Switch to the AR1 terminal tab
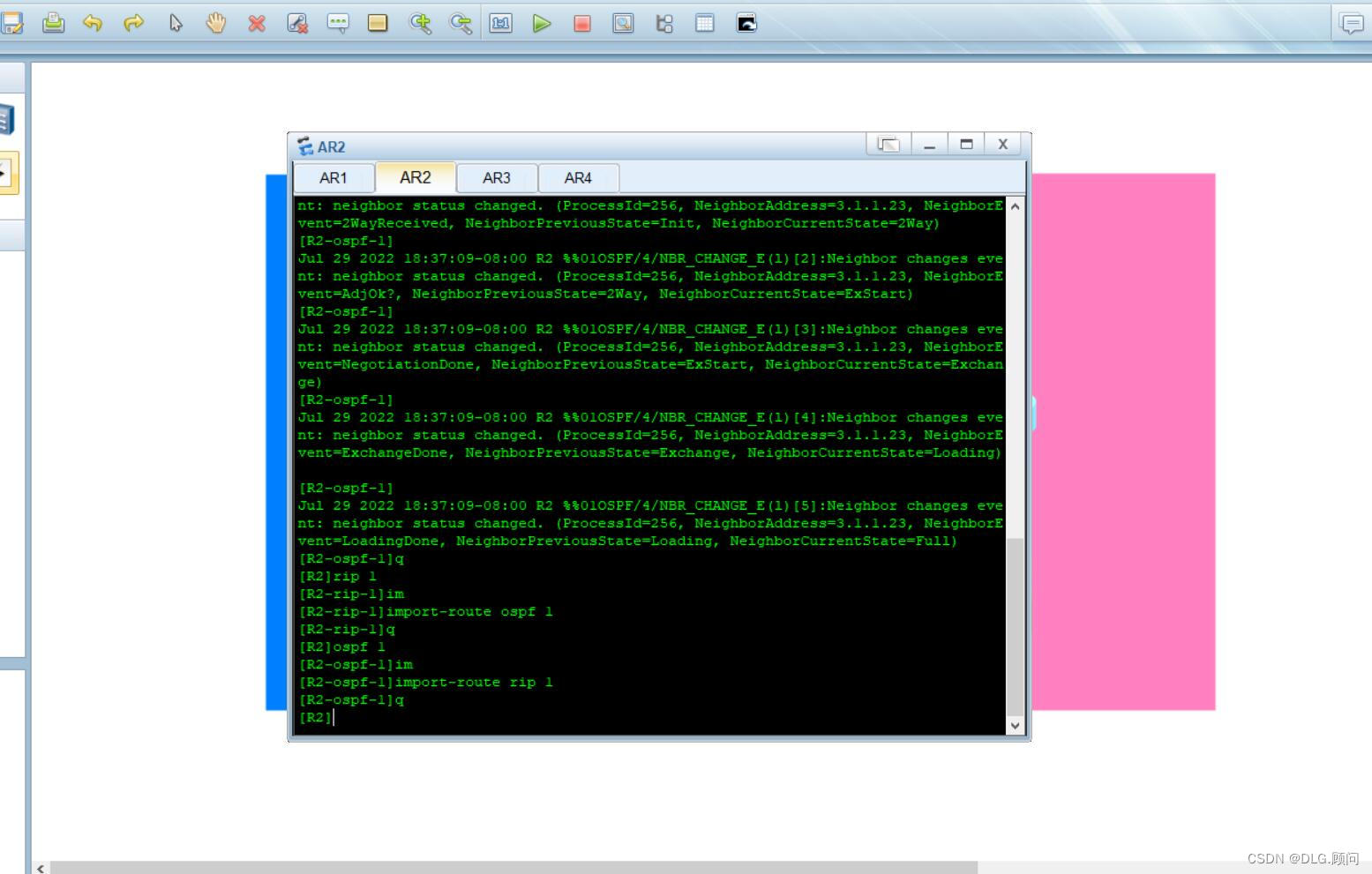The width and height of the screenshot is (1372, 874). (334, 178)
